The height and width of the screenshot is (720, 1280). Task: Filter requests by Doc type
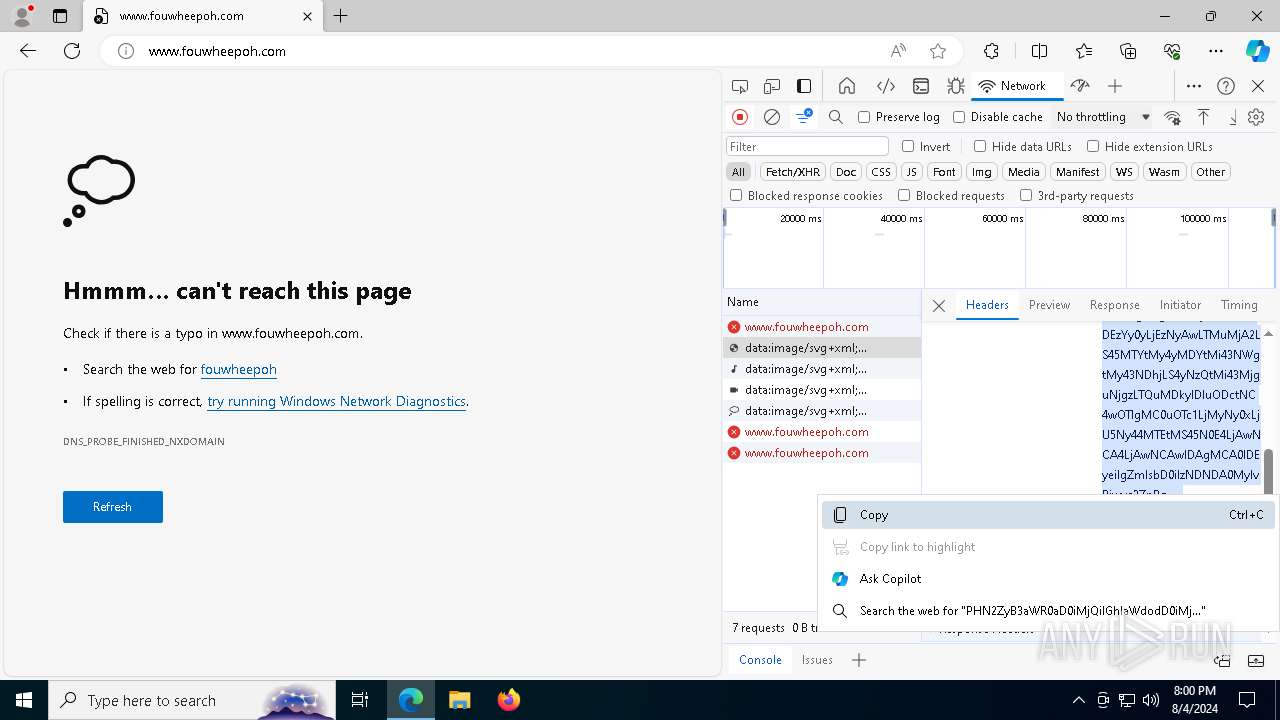pos(846,172)
